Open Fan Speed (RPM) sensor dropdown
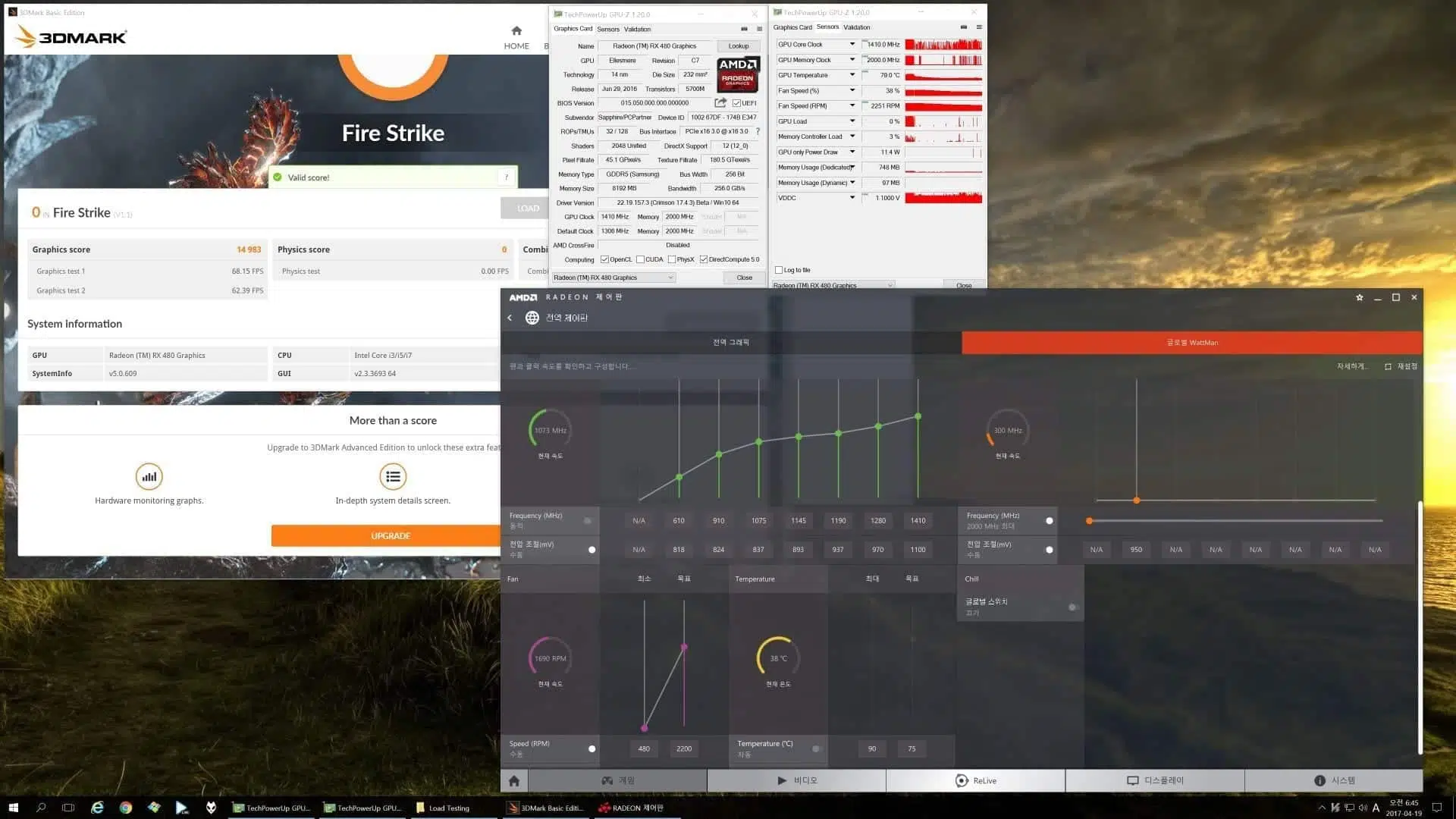Image resolution: width=1456 pixels, height=819 pixels. [852, 105]
